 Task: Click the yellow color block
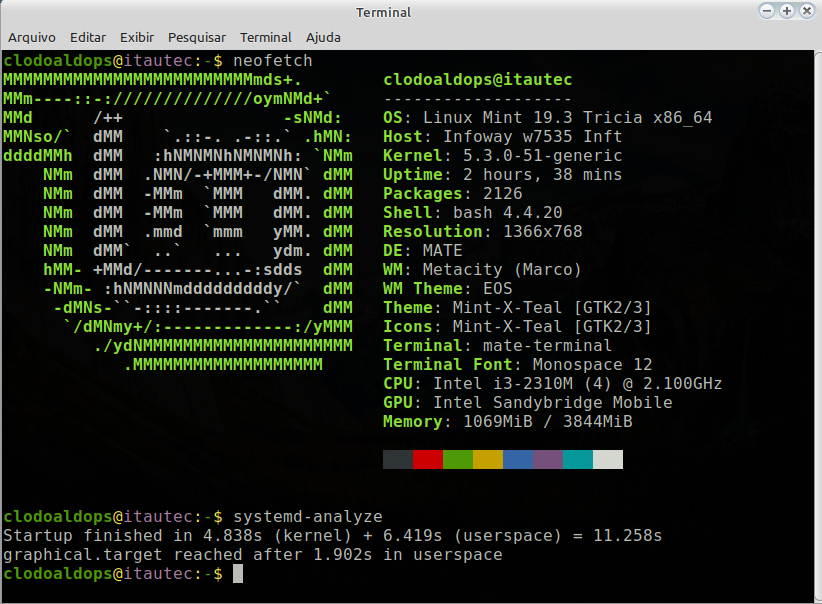click(x=488, y=459)
